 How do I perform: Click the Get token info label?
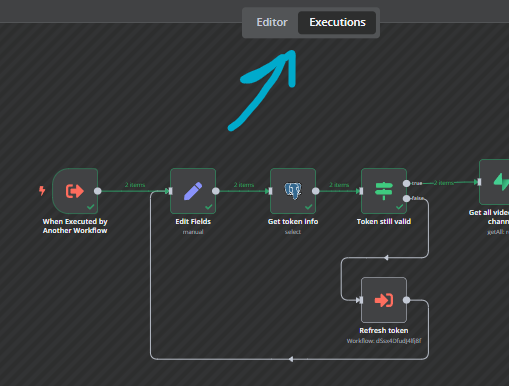click(293, 222)
